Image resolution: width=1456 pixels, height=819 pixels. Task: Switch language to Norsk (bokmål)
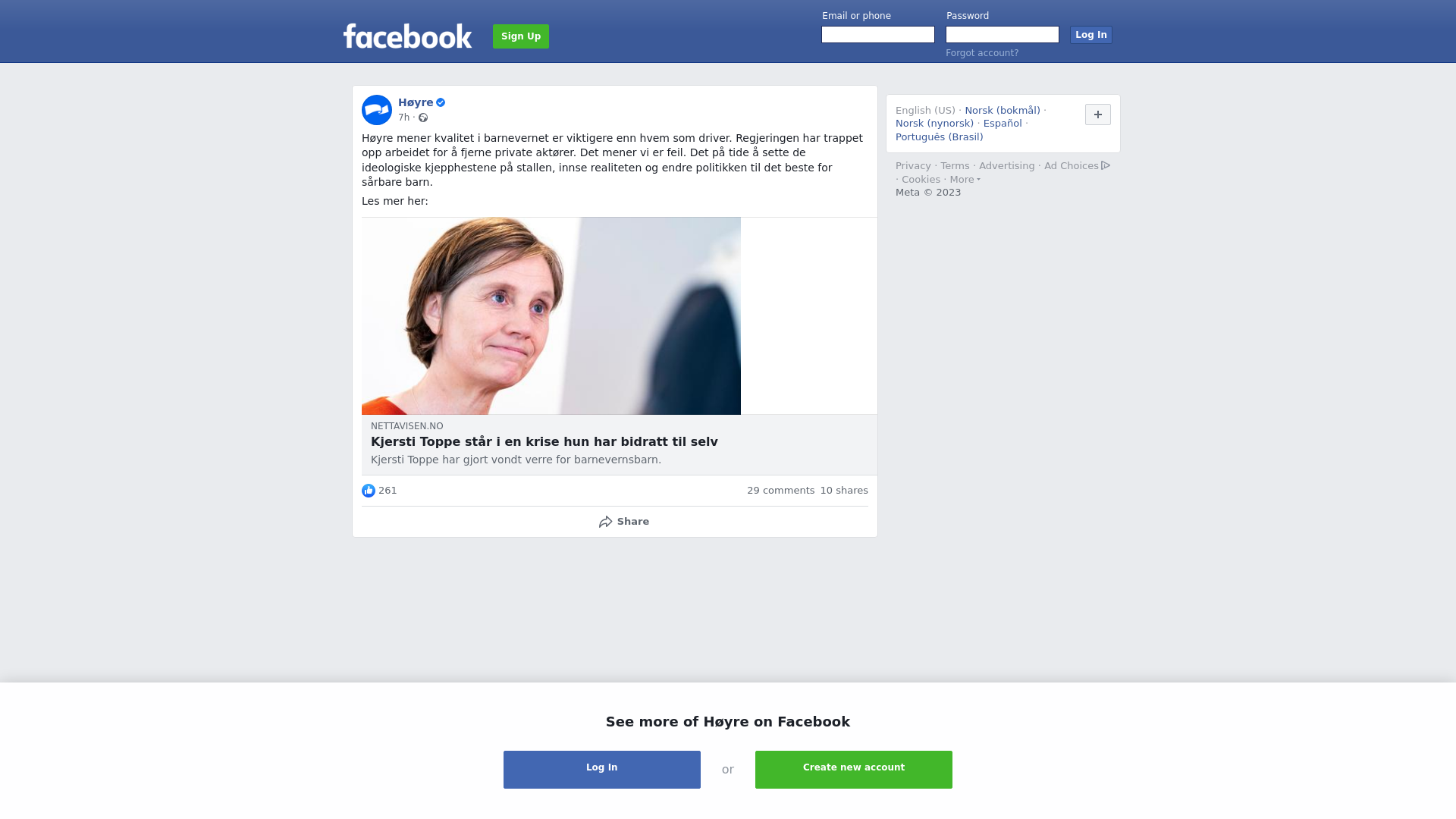1003,111
